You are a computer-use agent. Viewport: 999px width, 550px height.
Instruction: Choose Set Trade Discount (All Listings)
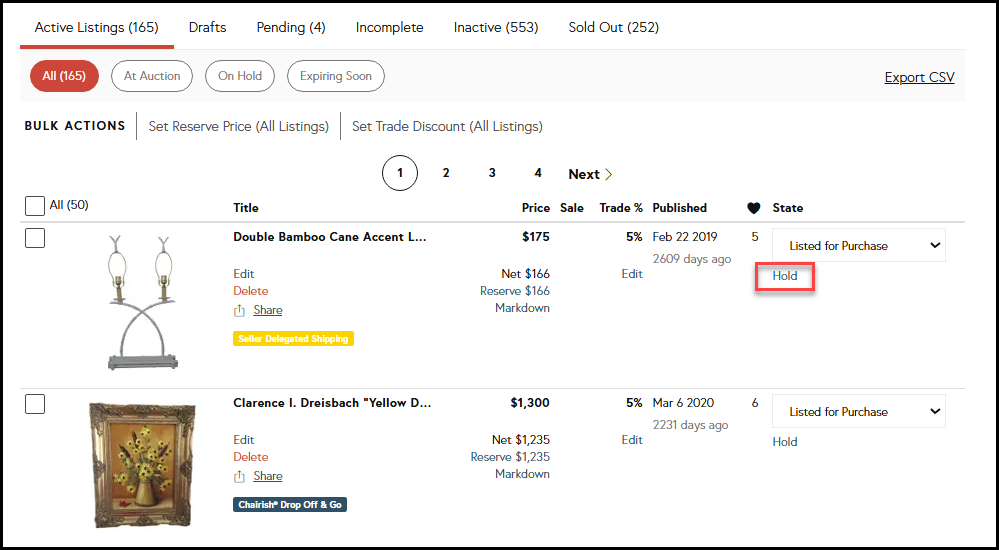(447, 126)
